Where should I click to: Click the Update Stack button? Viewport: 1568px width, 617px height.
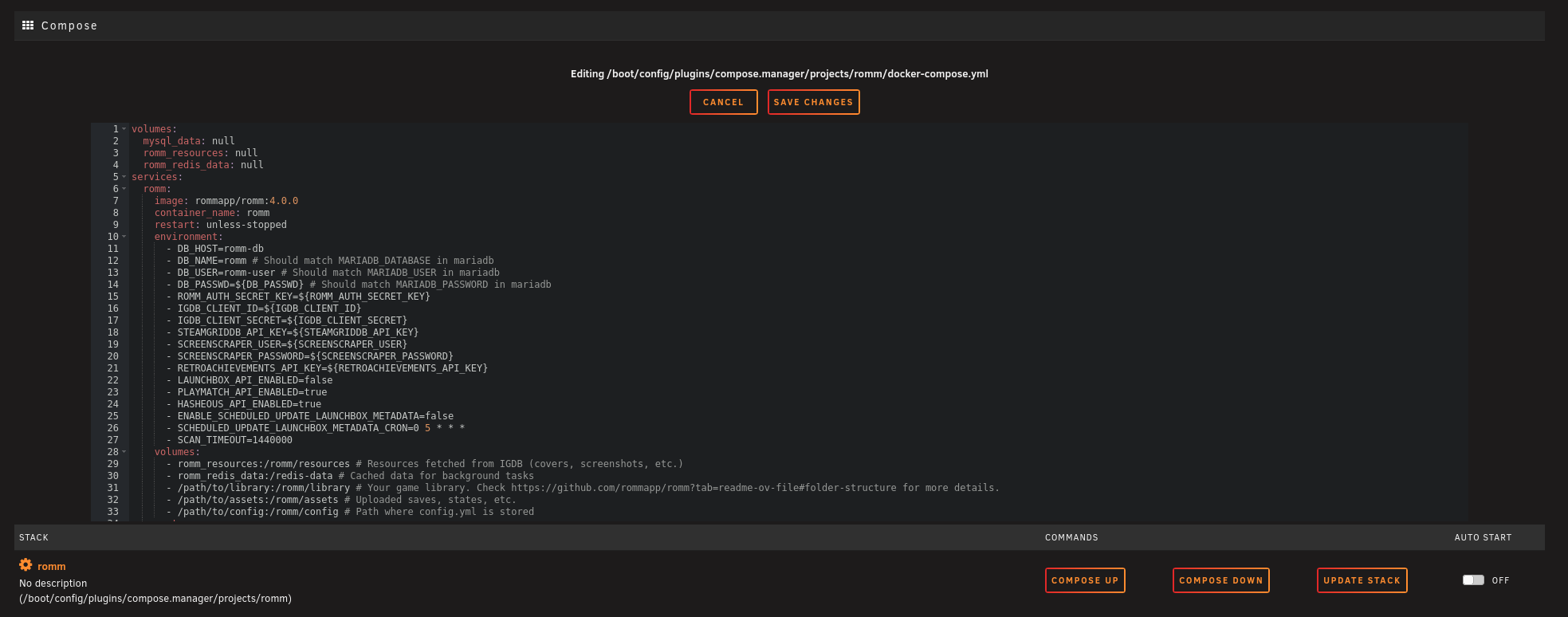(1362, 580)
